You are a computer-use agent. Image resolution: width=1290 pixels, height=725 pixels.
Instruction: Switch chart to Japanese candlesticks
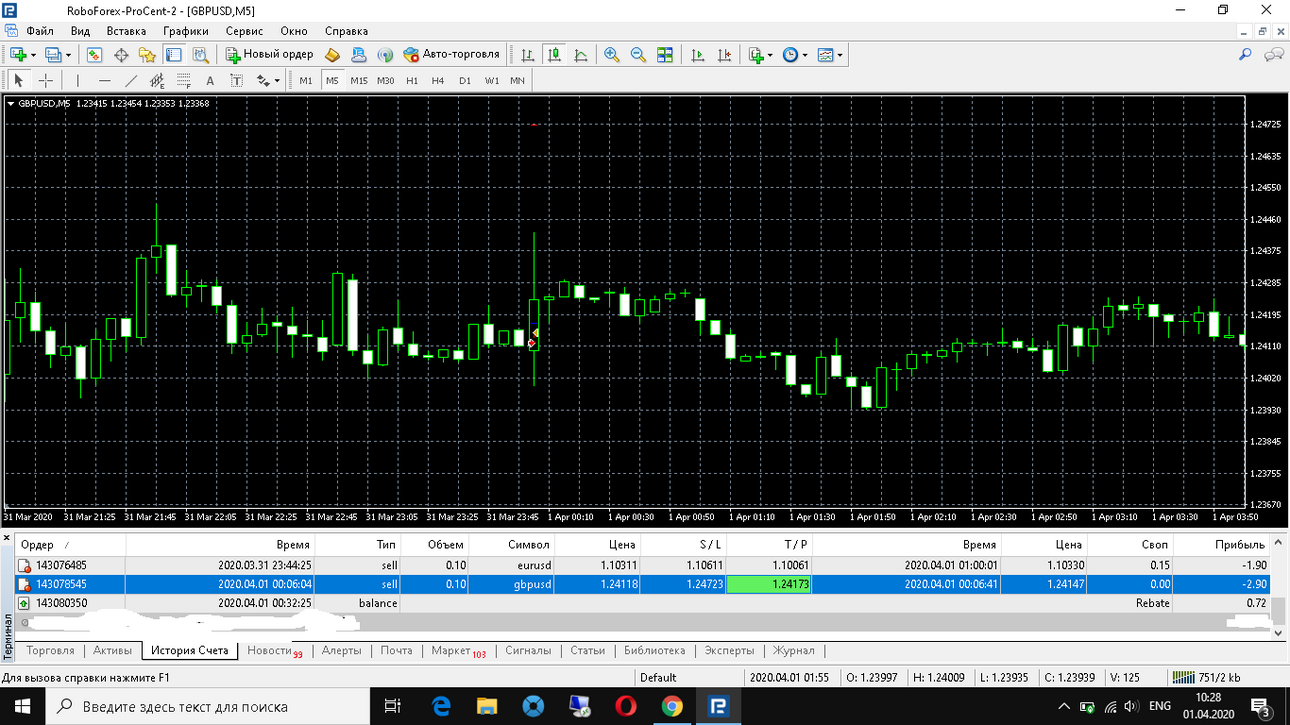[553, 55]
